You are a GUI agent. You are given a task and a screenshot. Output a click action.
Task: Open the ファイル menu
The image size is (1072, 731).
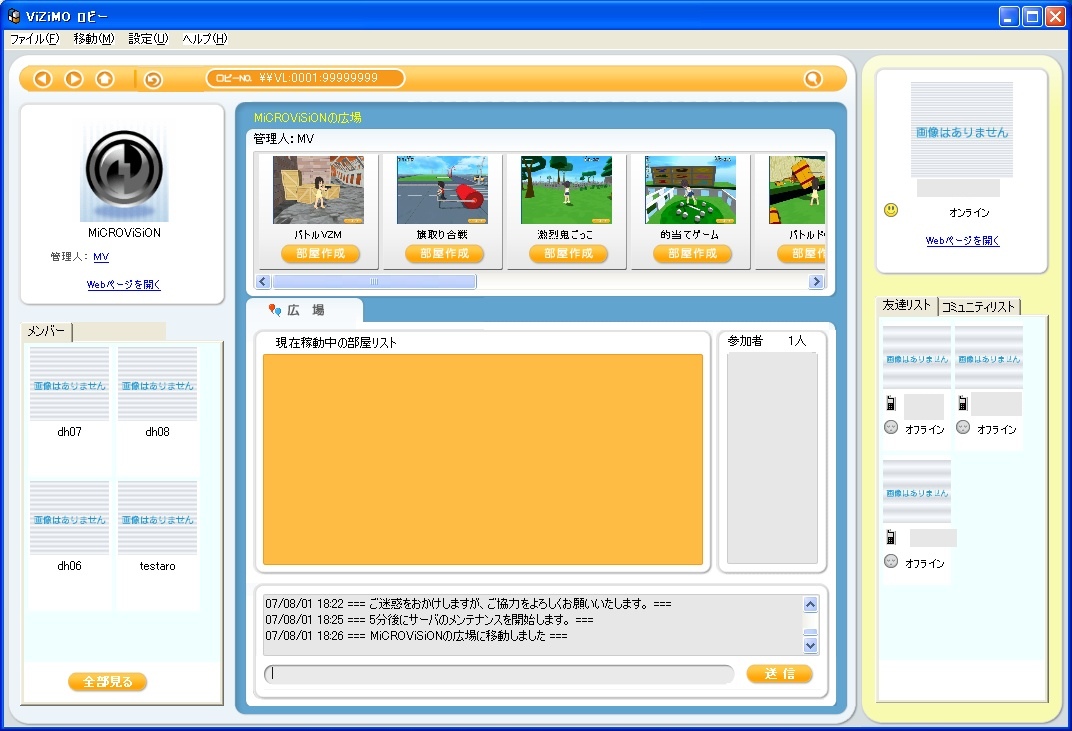coord(34,39)
